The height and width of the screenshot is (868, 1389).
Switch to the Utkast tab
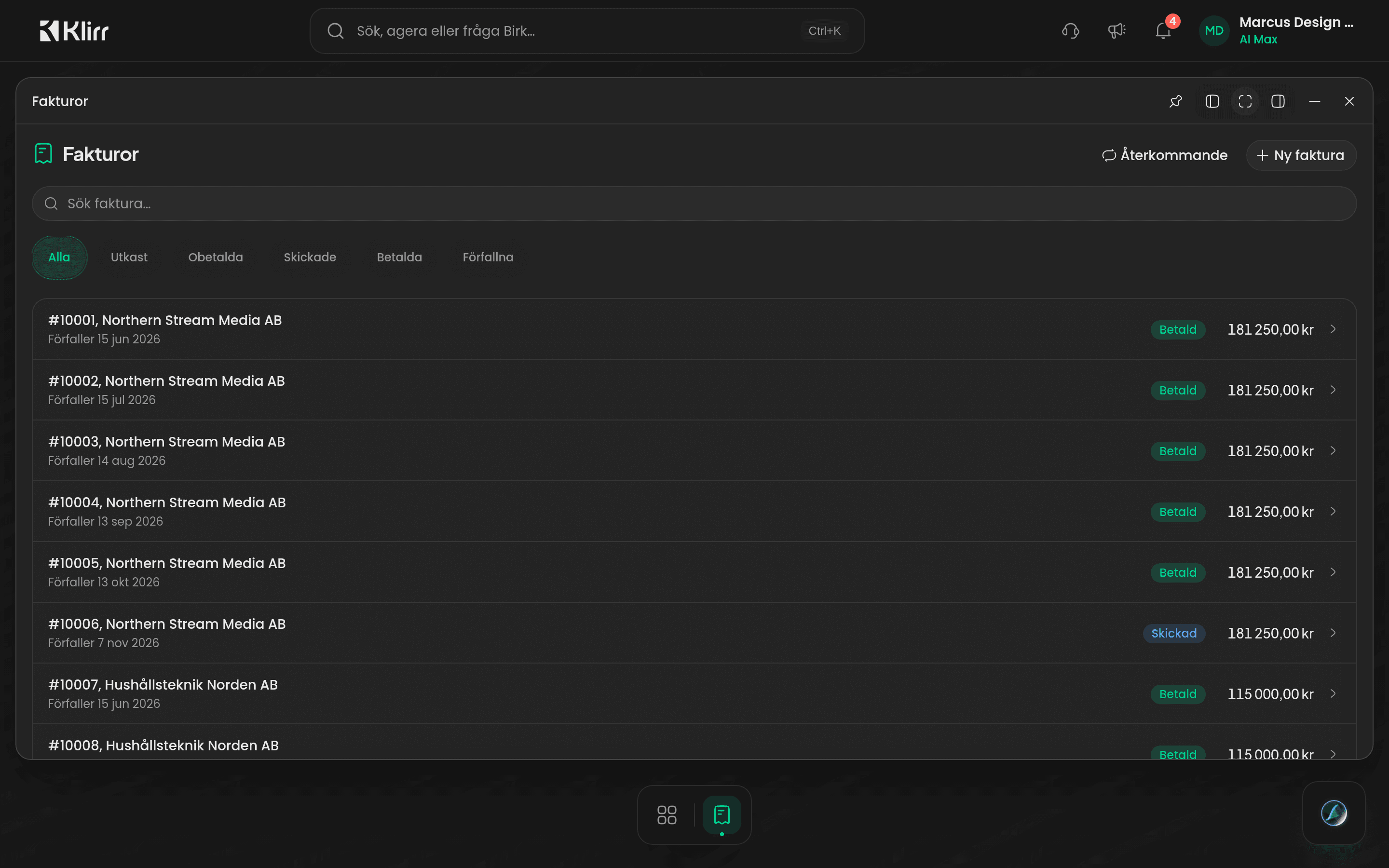coord(129,257)
